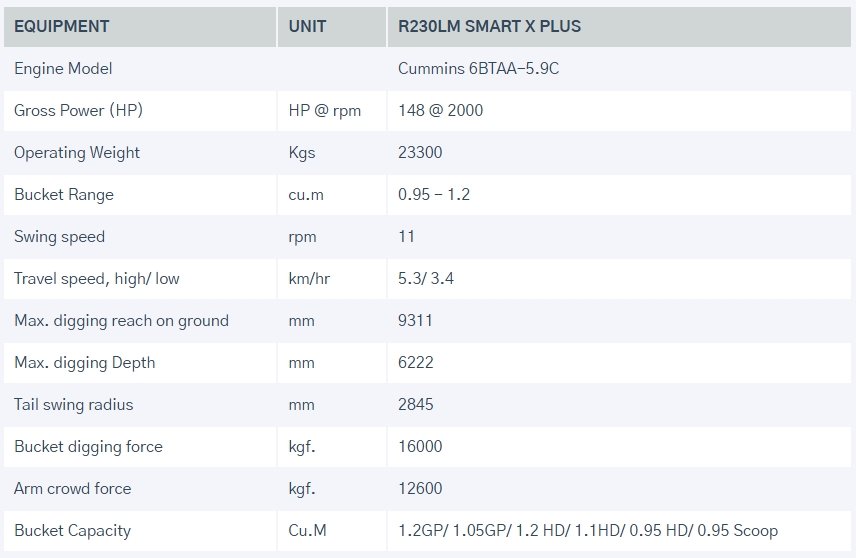Click the 0.95 – 1.2 value
This screenshot has width=856, height=558.
coord(434,195)
